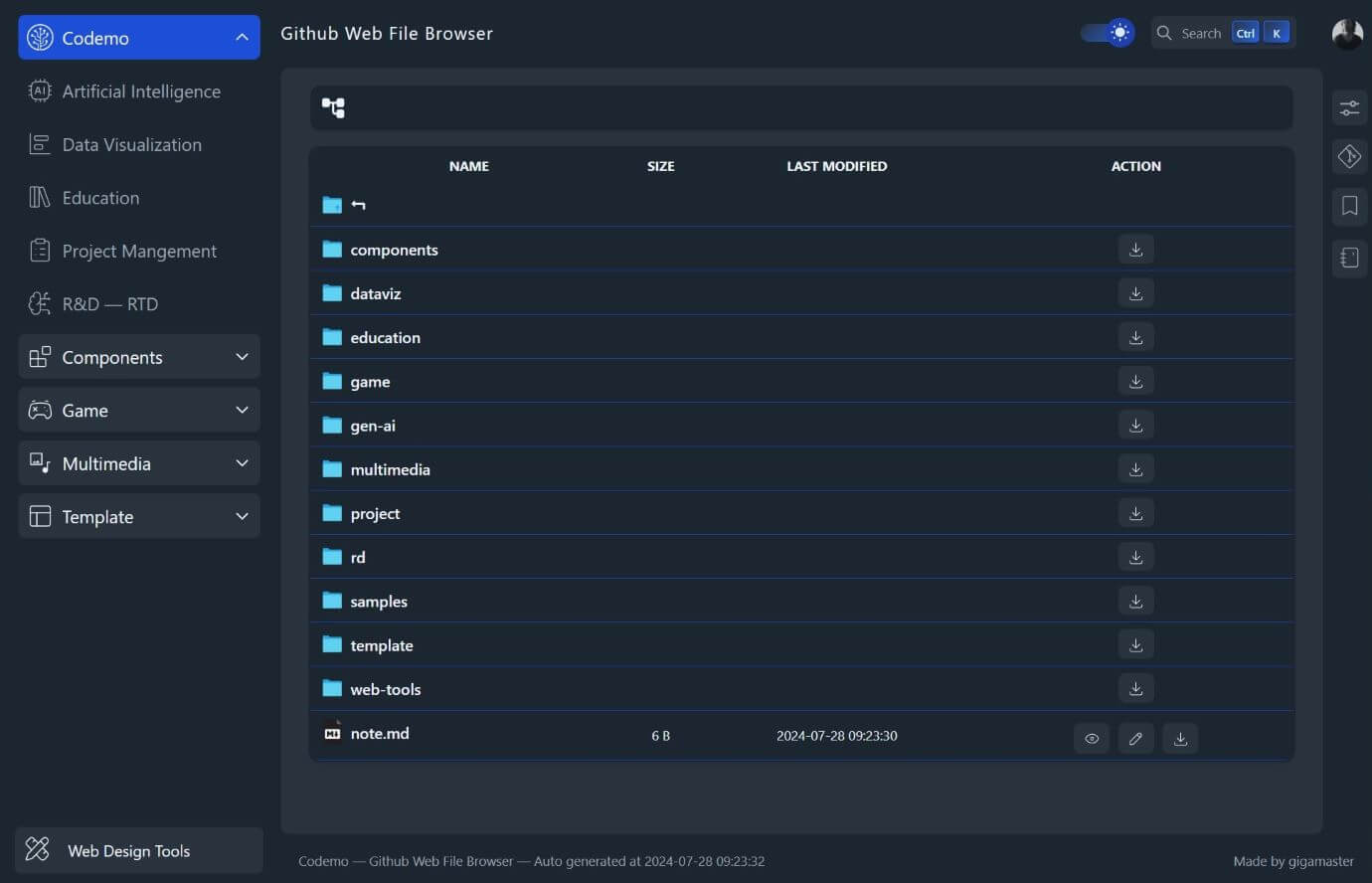The image size is (1372, 883).
Task: Expand the Game menu
Action: pos(139,410)
